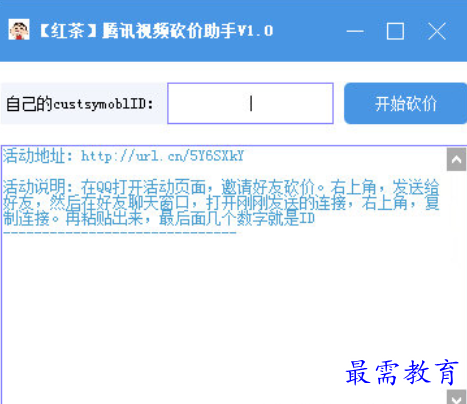Maximize the 腾讯视频砍价助手 window

click(395, 32)
